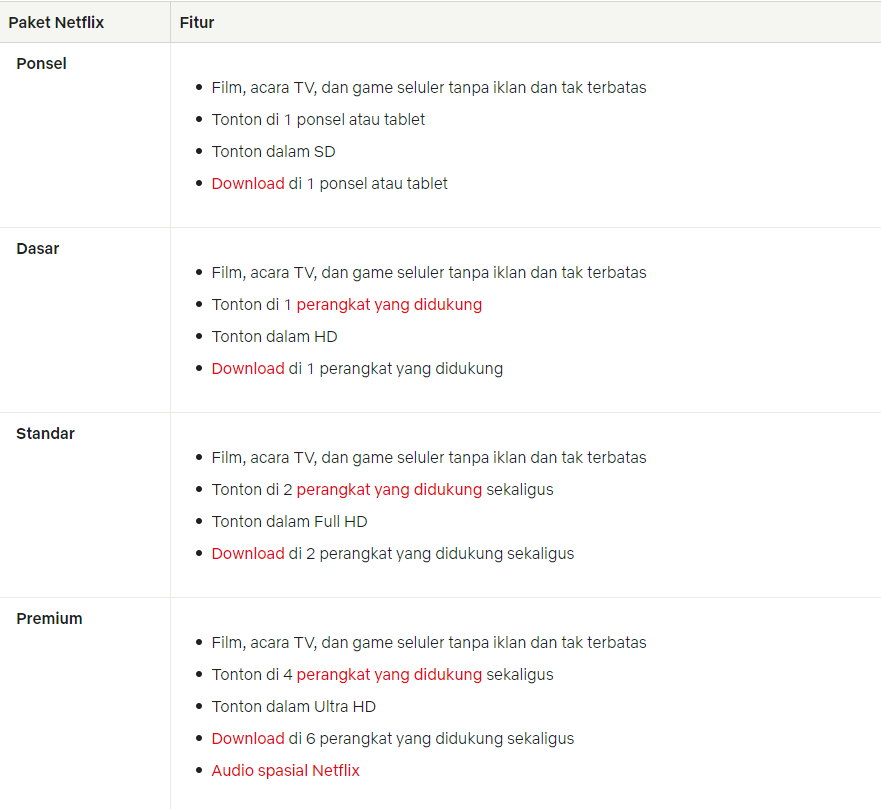Click the 'Tonton dalam Ultra HD' text
881x809 pixels.
[293, 707]
